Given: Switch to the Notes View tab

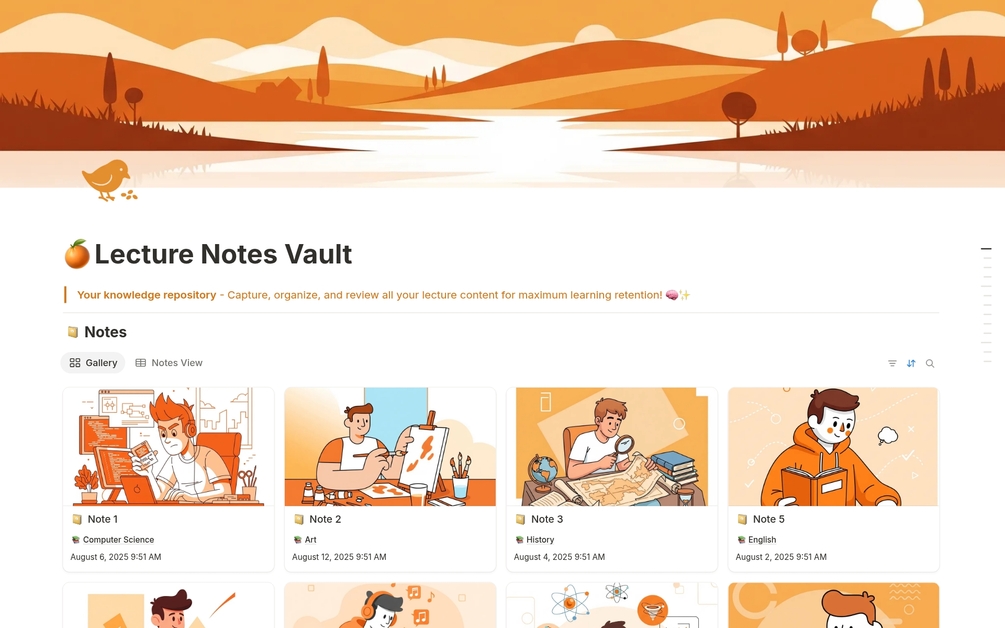Looking at the screenshot, I should [169, 363].
